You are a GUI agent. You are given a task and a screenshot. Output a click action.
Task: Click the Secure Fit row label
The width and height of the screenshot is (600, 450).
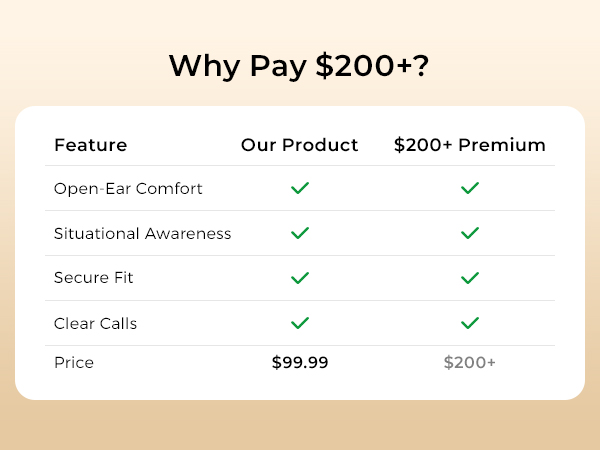click(x=94, y=277)
